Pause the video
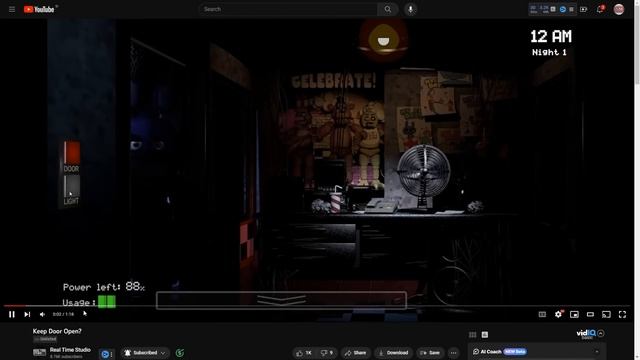 point(12,314)
